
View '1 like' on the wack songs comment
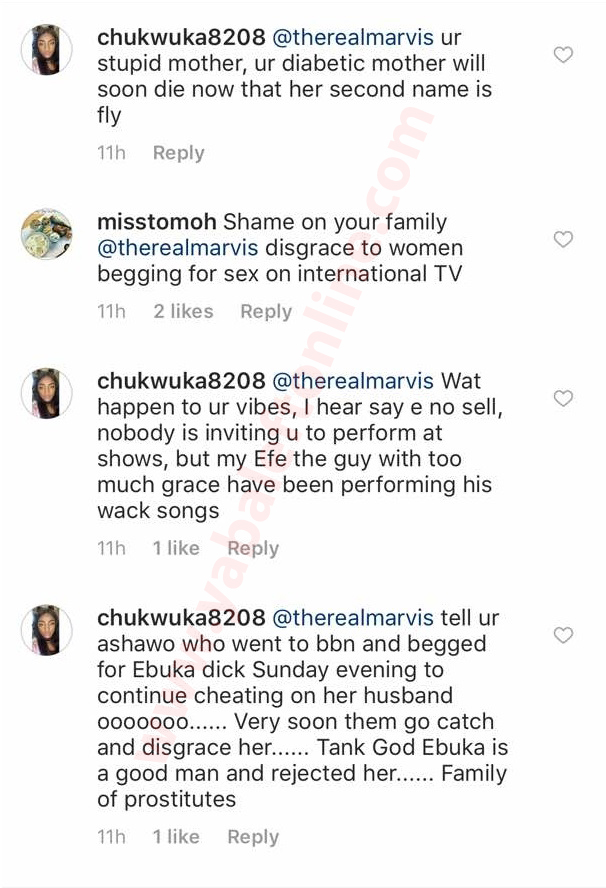pos(176,548)
